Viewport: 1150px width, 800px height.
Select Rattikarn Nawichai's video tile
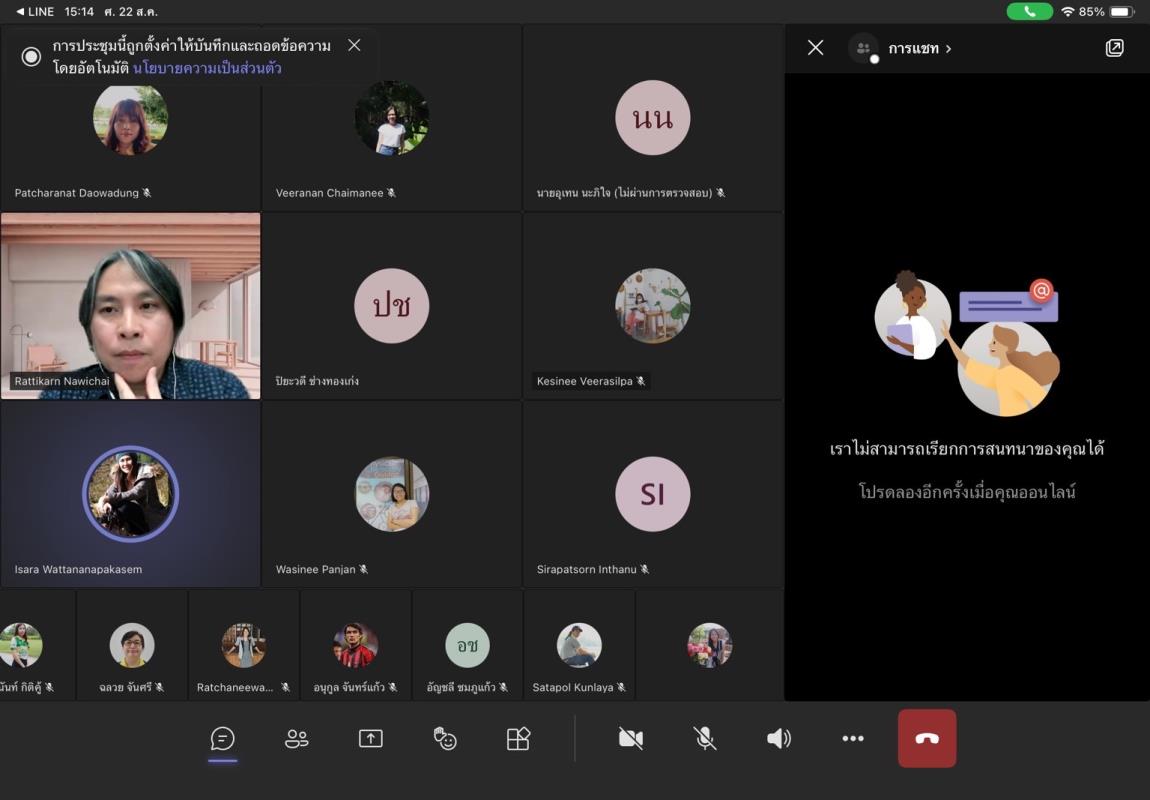click(131, 306)
